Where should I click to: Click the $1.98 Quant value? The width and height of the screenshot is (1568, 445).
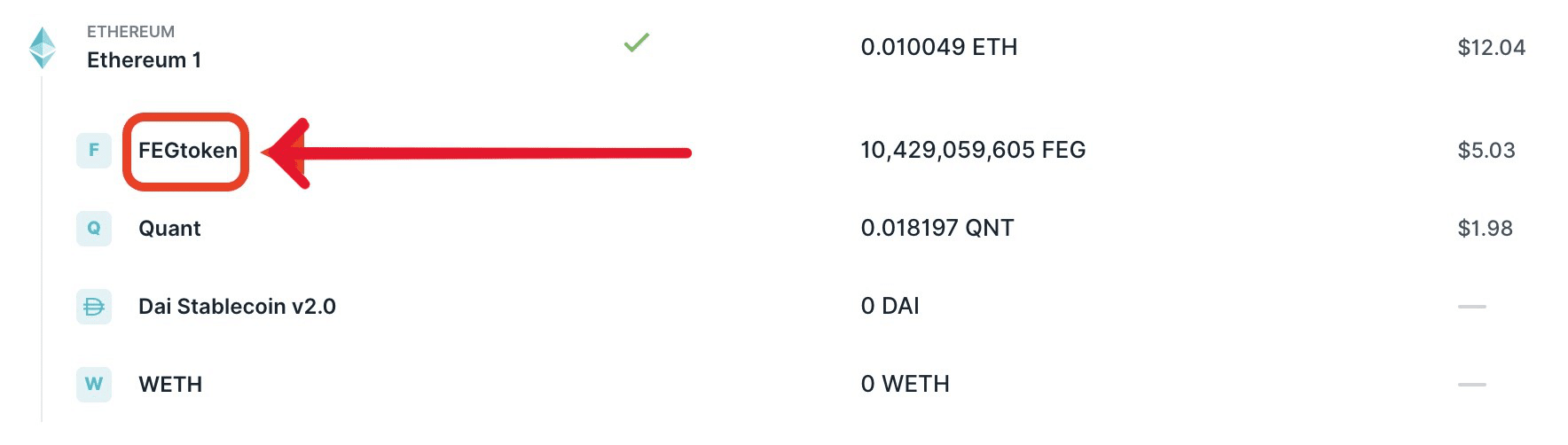(1485, 229)
